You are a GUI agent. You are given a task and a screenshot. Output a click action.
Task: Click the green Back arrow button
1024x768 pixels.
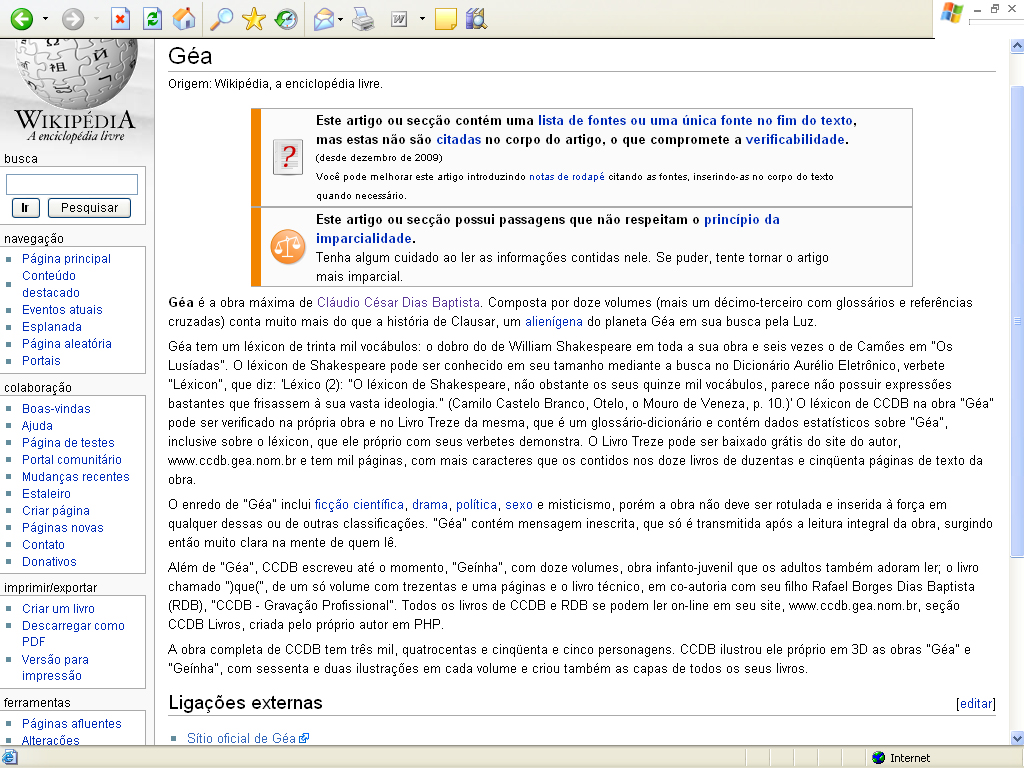coord(21,19)
